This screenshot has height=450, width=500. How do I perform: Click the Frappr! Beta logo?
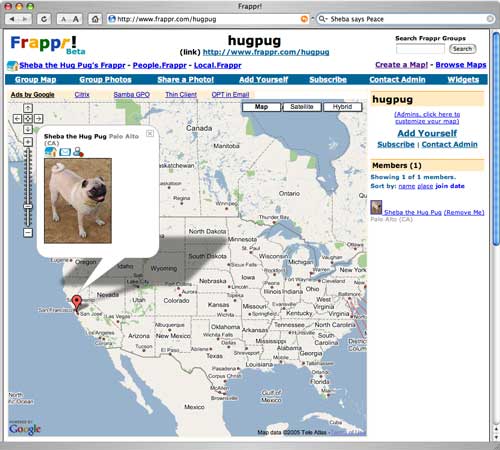click(48, 45)
